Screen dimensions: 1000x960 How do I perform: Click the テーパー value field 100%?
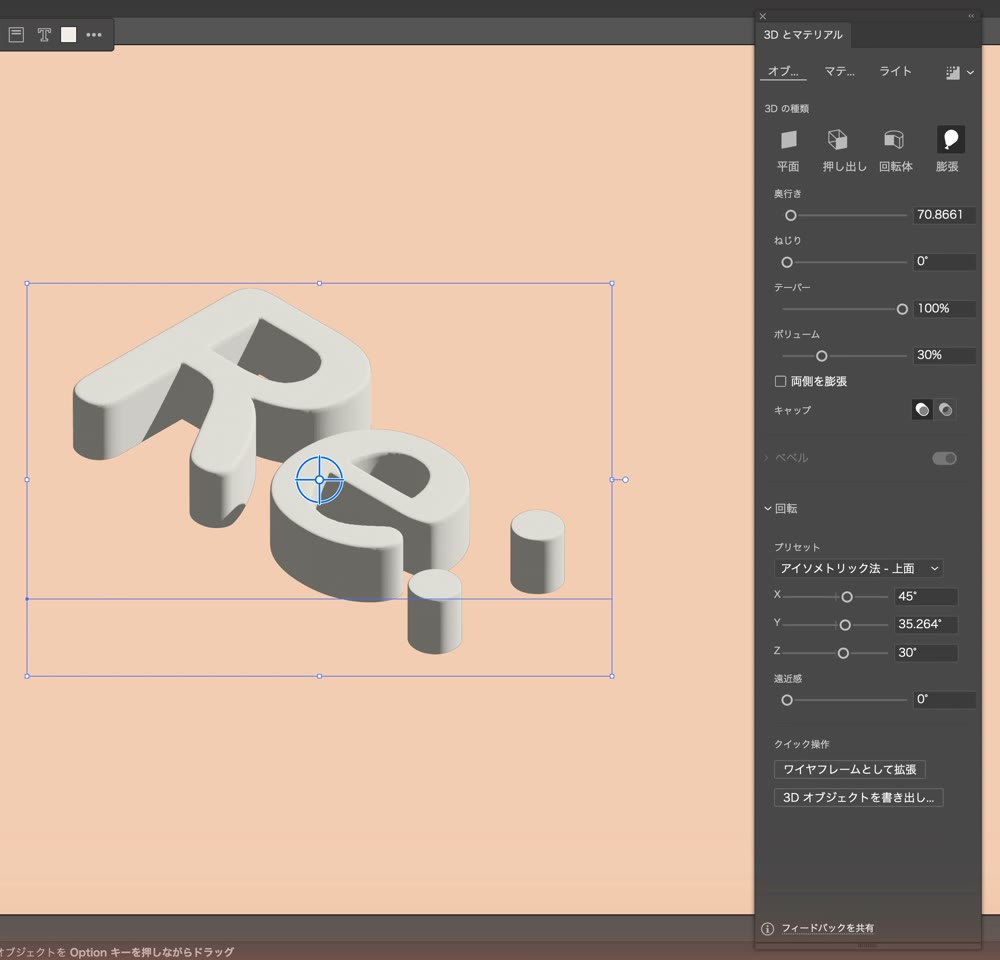click(x=944, y=309)
